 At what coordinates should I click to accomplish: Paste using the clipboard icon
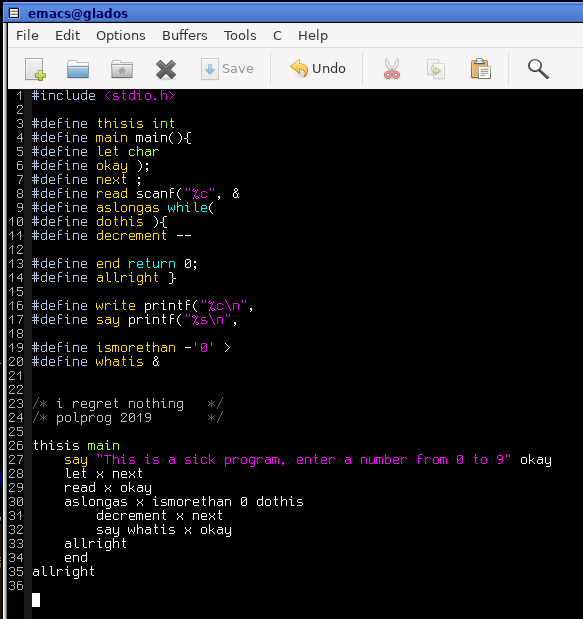click(x=480, y=69)
